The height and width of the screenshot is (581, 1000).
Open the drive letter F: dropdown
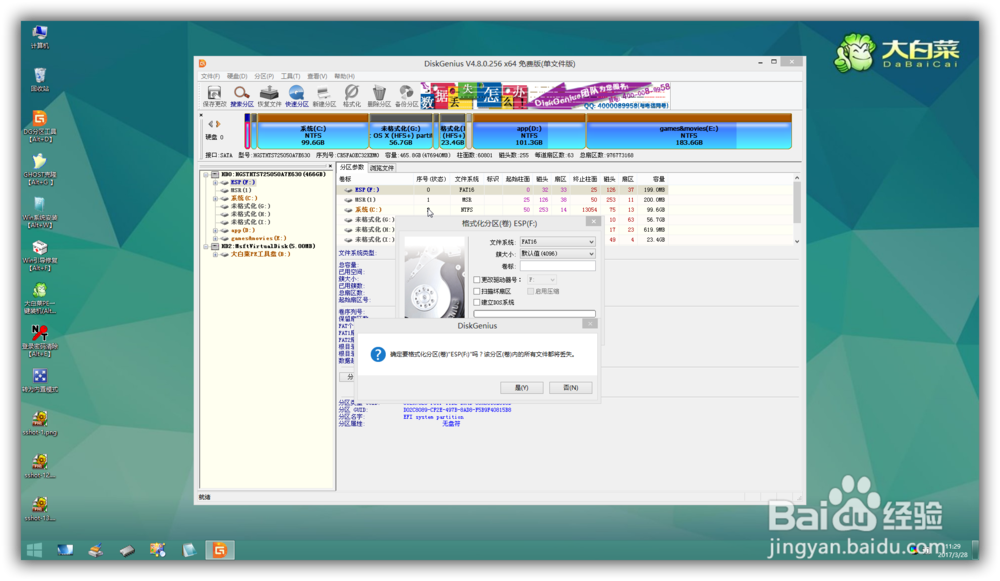[x=542, y=279]
